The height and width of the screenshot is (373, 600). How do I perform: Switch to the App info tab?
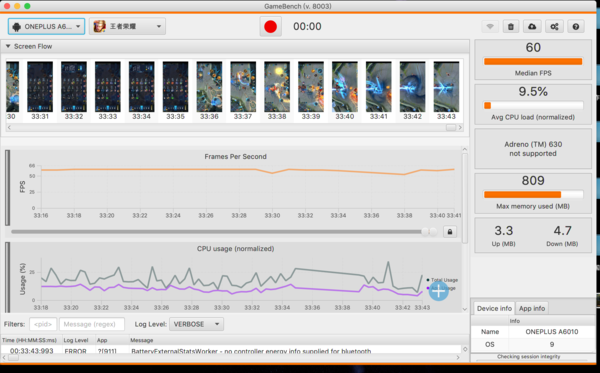click(x=532, y=308)
